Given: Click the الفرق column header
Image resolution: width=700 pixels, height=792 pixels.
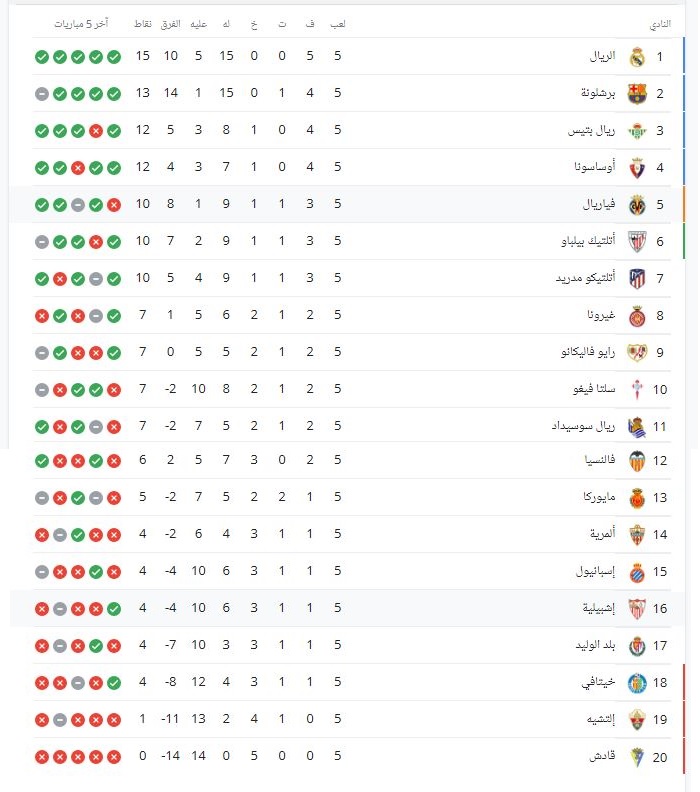Looking at the screenshot, I should coord(171,23).
